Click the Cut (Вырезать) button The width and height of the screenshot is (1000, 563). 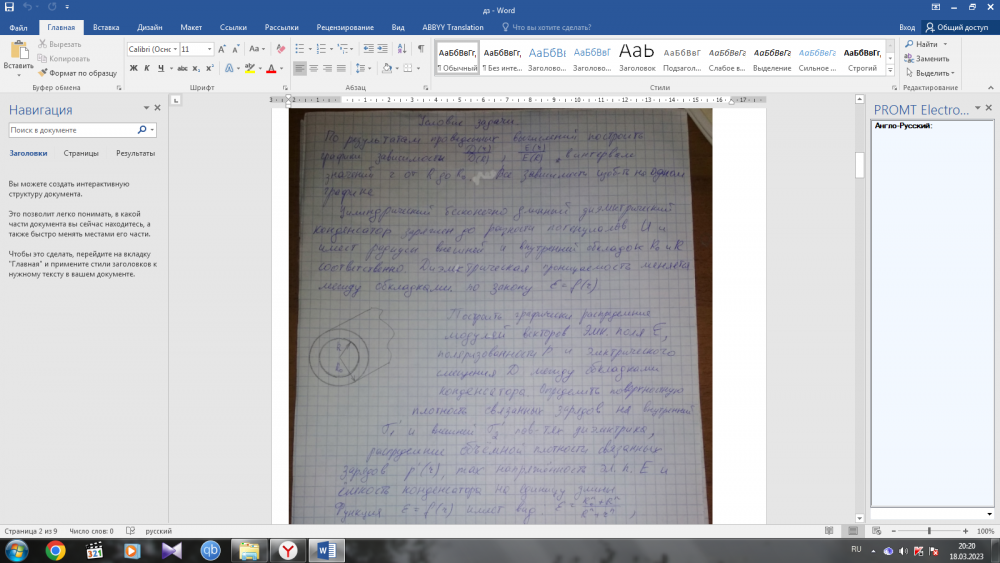click(x=59, y=44)
